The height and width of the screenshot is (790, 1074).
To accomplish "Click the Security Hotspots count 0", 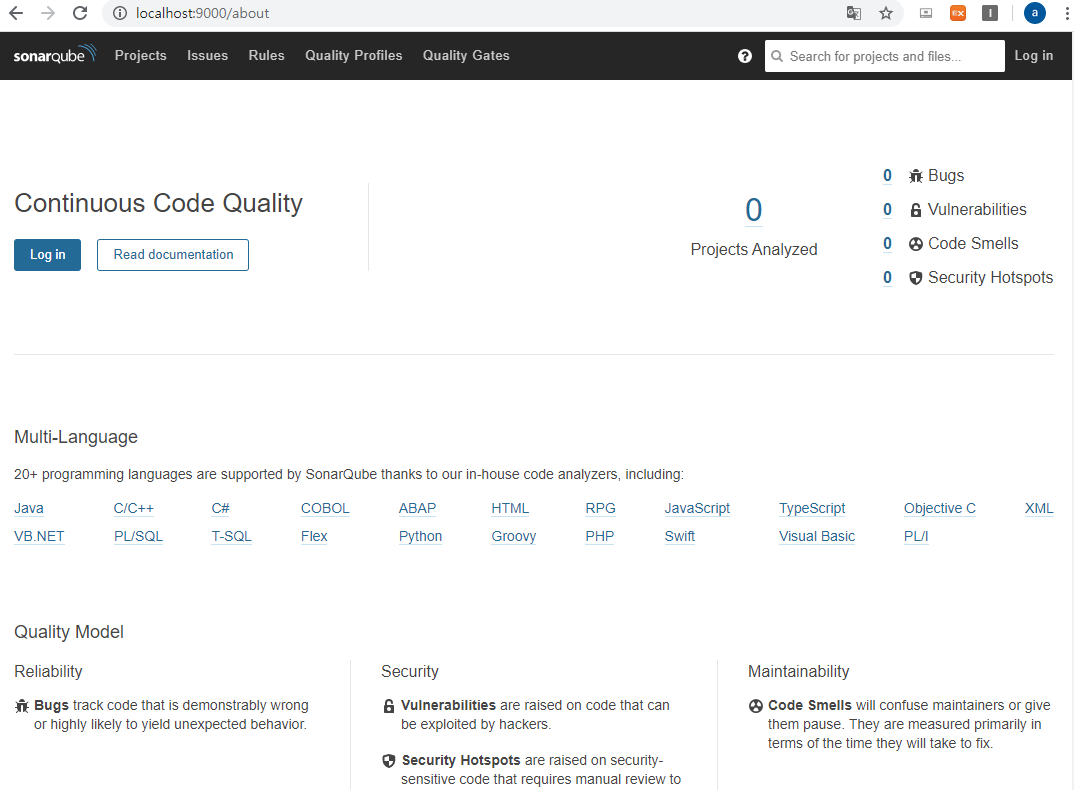I will point(887,278).
